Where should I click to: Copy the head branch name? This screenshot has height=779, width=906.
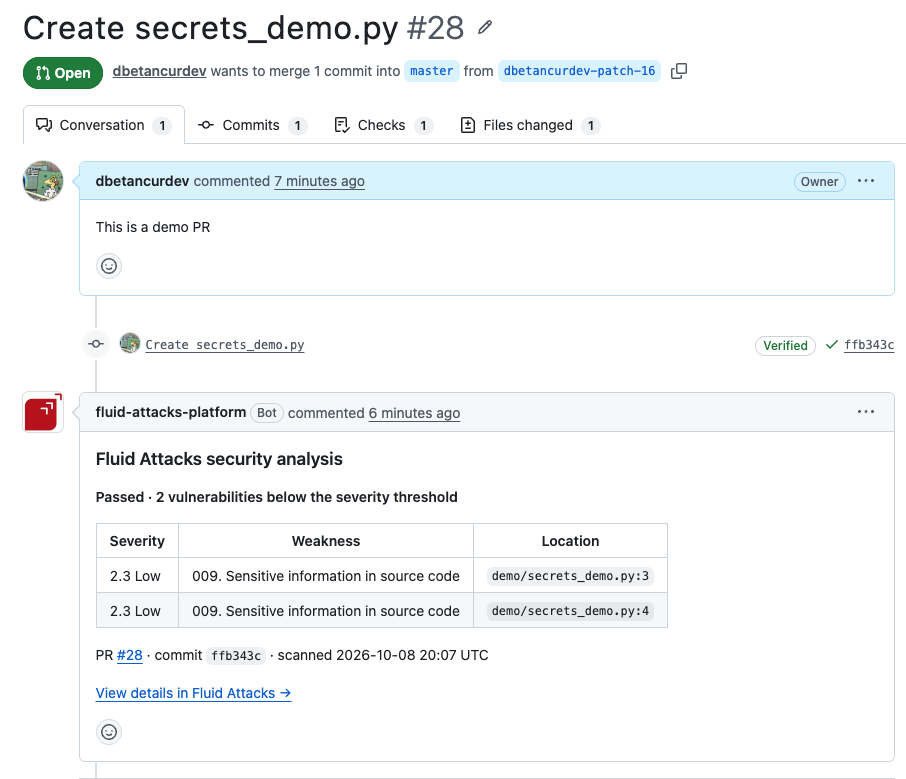pos(679,71)
